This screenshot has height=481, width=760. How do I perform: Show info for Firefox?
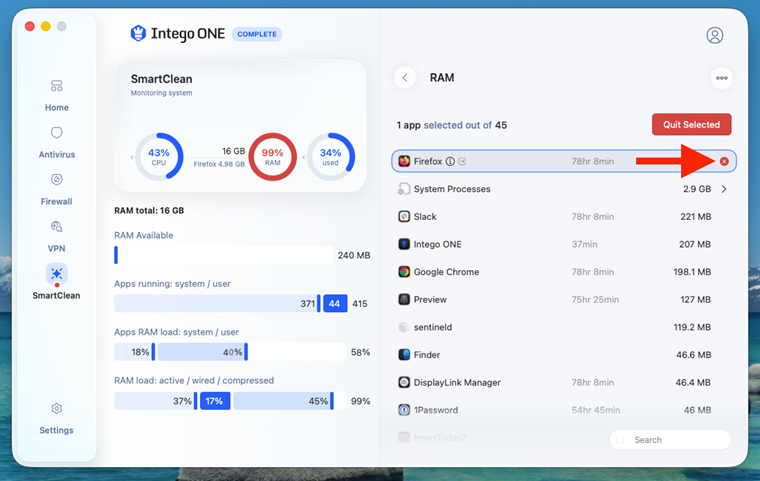pyautogui.click(x=450, y=161)
